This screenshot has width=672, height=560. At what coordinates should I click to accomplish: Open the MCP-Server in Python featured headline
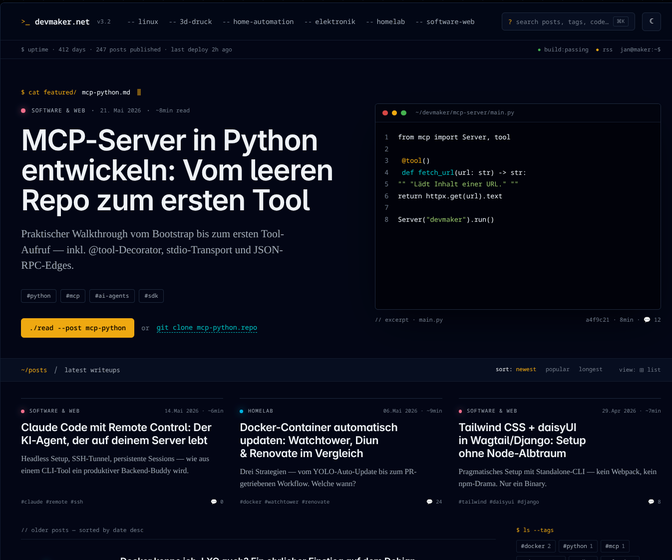click(177, 171)
